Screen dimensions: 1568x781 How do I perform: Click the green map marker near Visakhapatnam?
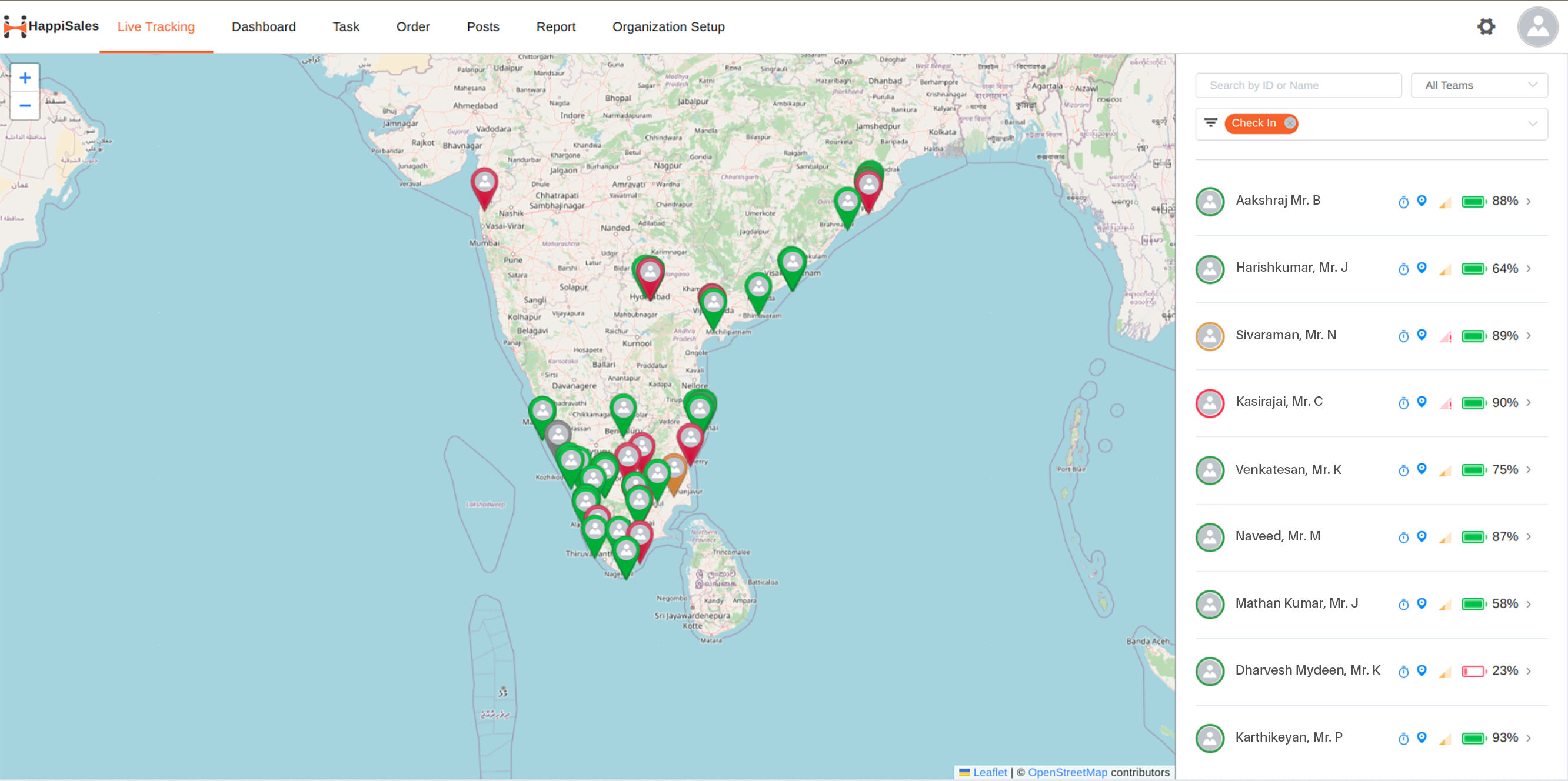[x=792, y=268]
